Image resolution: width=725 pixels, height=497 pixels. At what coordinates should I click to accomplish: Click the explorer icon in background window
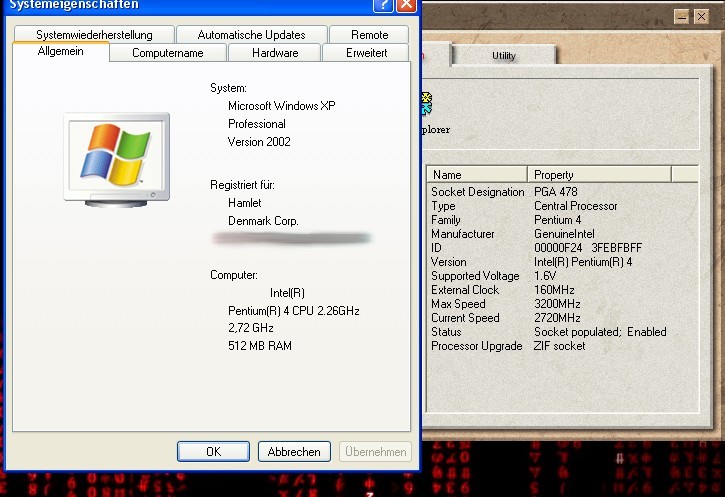click(426, 104)
